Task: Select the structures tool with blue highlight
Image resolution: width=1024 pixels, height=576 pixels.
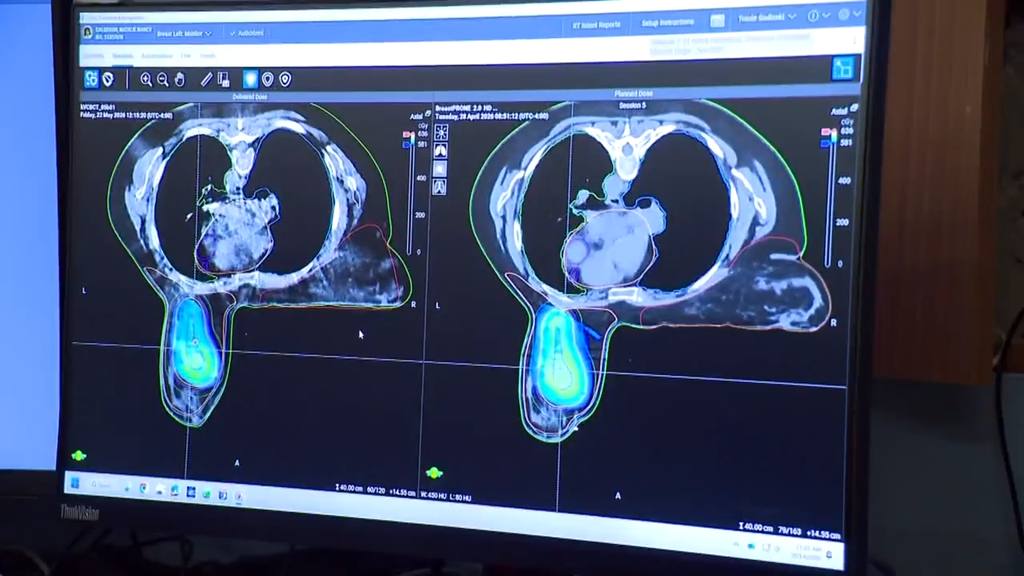Action: (91, 79)
